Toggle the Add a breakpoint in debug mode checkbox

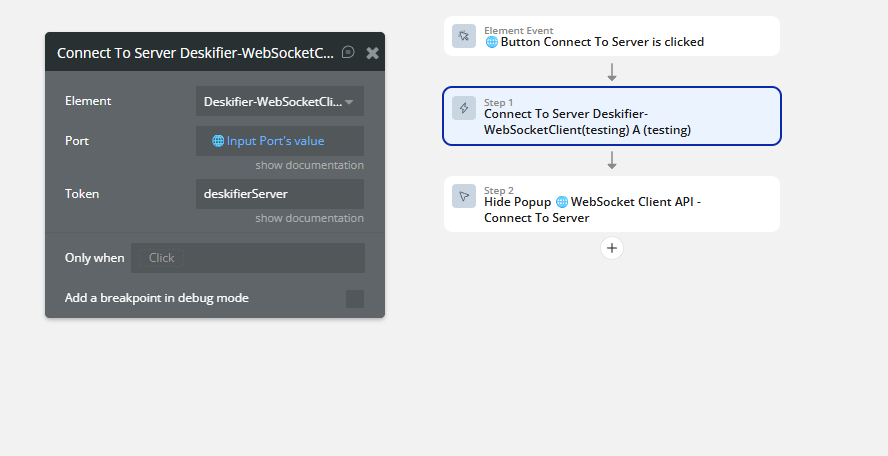pos(355,299)
